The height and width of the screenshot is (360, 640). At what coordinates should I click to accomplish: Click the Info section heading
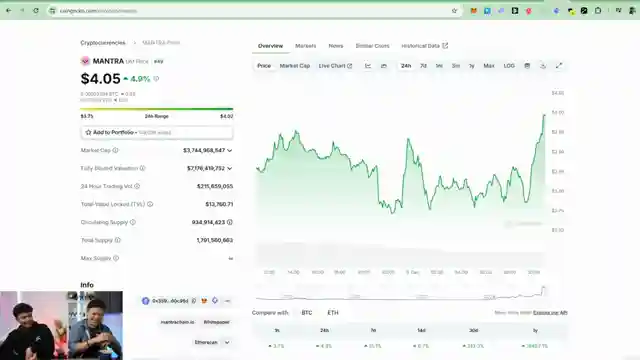click(x=87, y=285)
